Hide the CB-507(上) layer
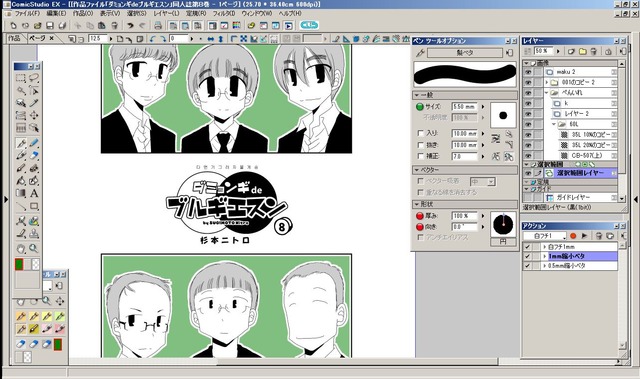 528,155
